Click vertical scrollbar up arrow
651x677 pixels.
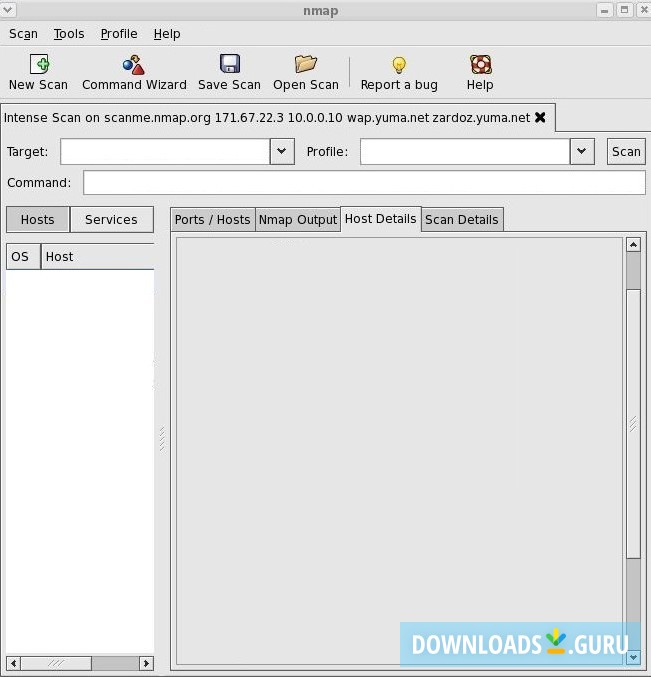(x=633, y=245)
